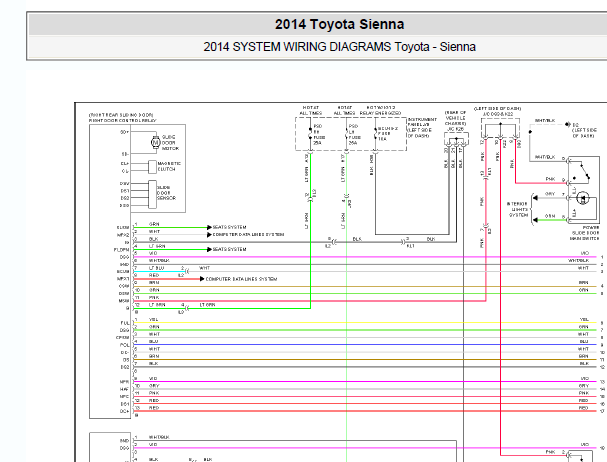This screenshot has height=462, width=607.
Task: Select the "MAGNETIC CLUTCH" label
Action: pos(169,166)
